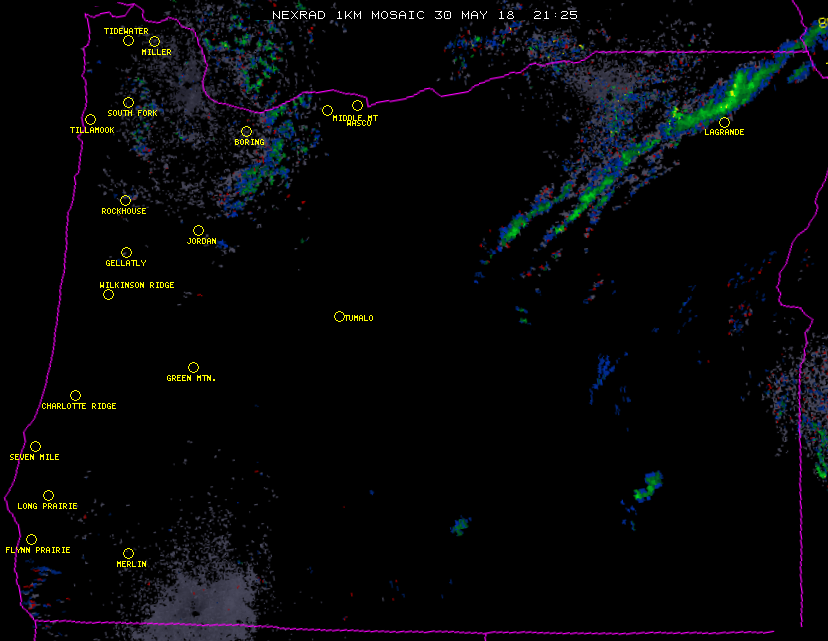Click the Charlotte Ridge text label
This screenshot has width=828, height=641.
pyautogui.click(x=79, y=406)
